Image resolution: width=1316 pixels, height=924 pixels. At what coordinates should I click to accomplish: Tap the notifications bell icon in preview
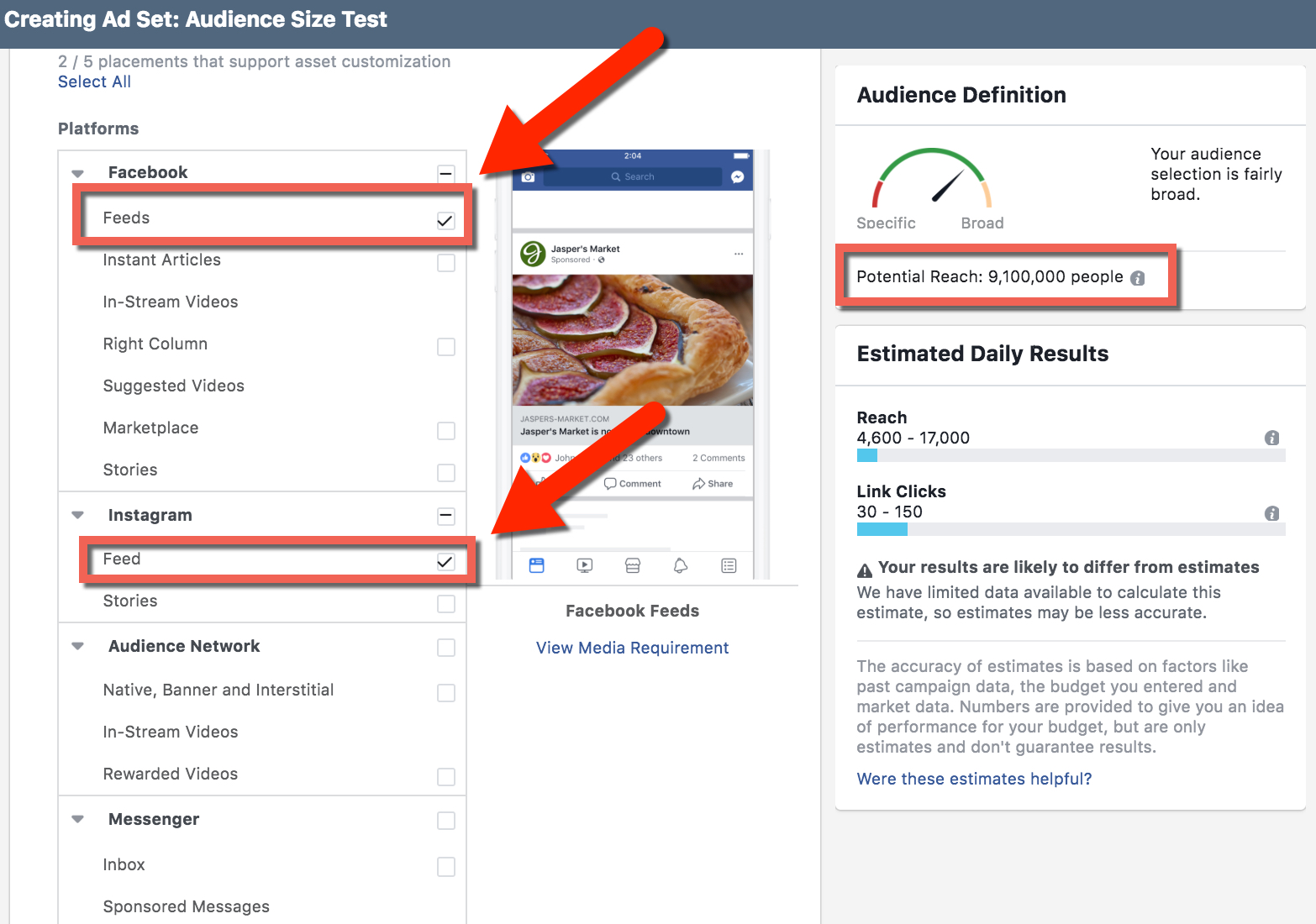(681, 565)
